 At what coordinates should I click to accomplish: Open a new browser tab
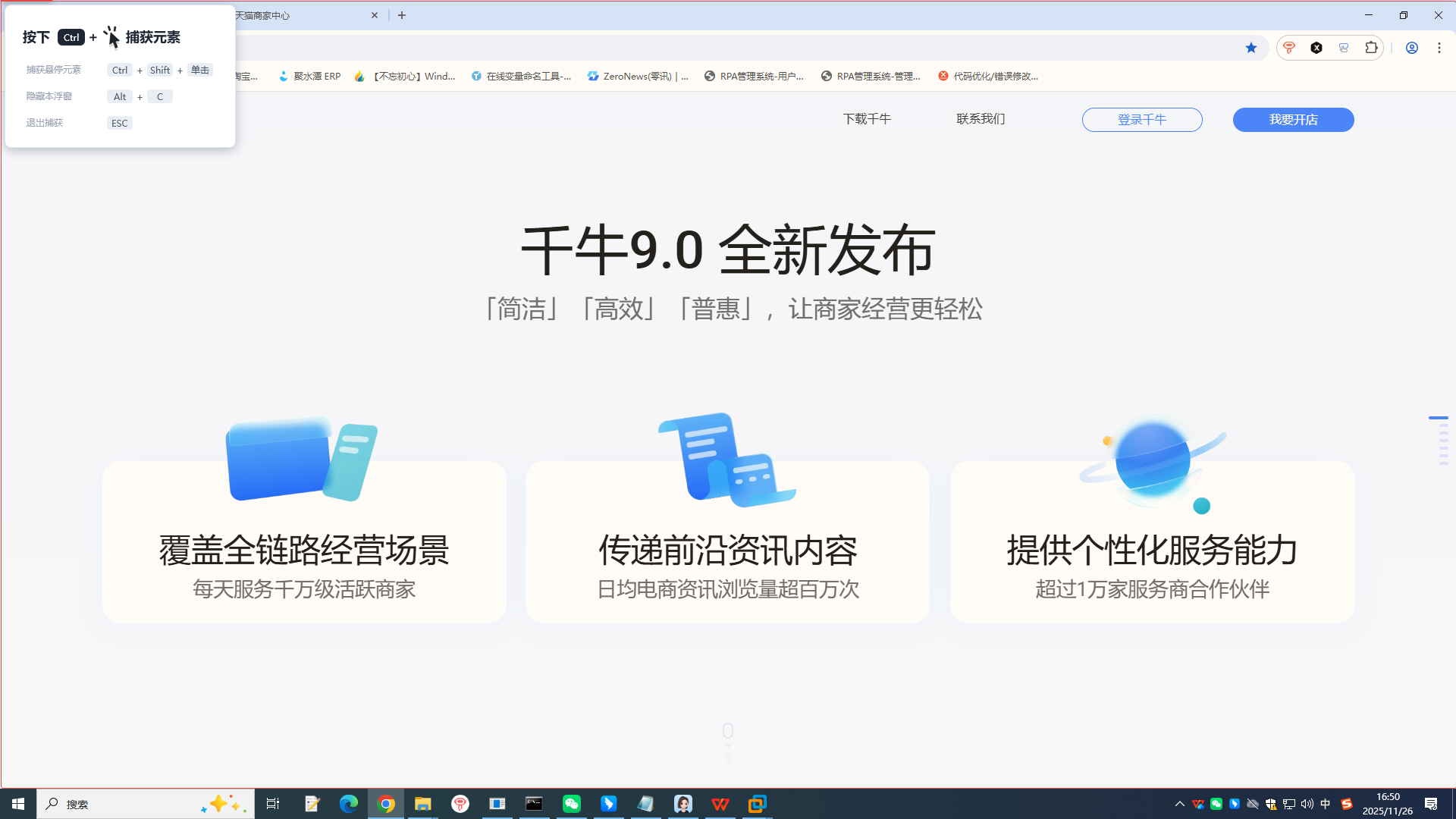(402, 15)
